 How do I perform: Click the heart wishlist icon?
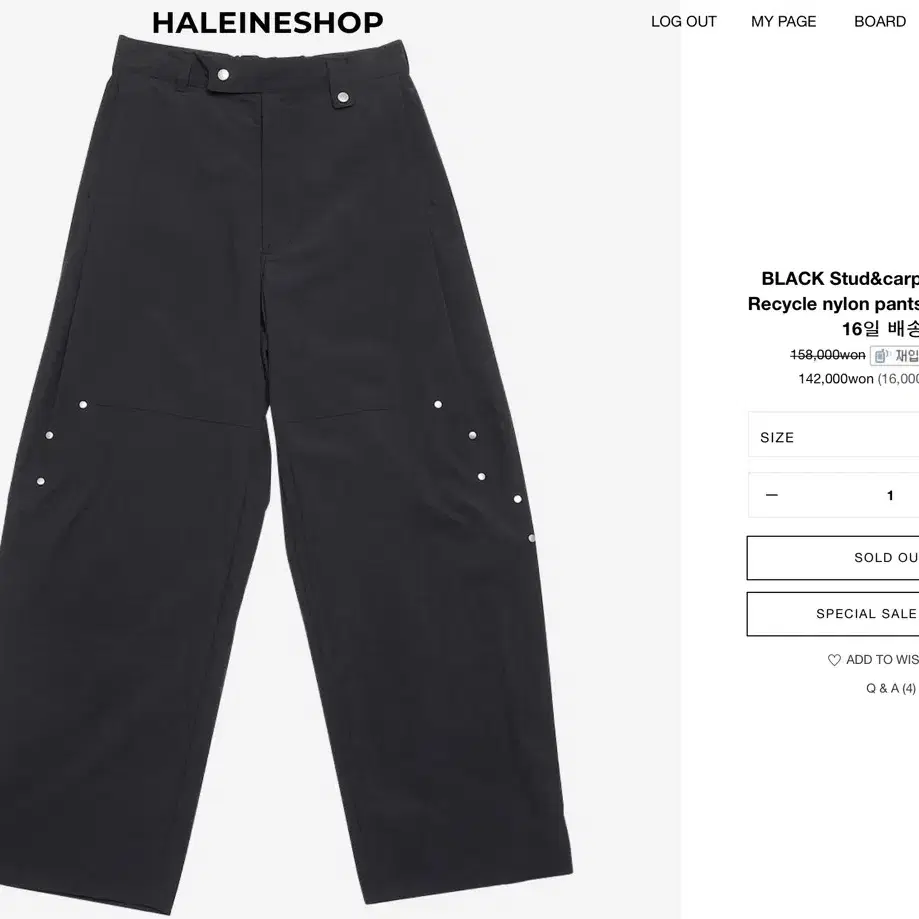tap(834, 661)
